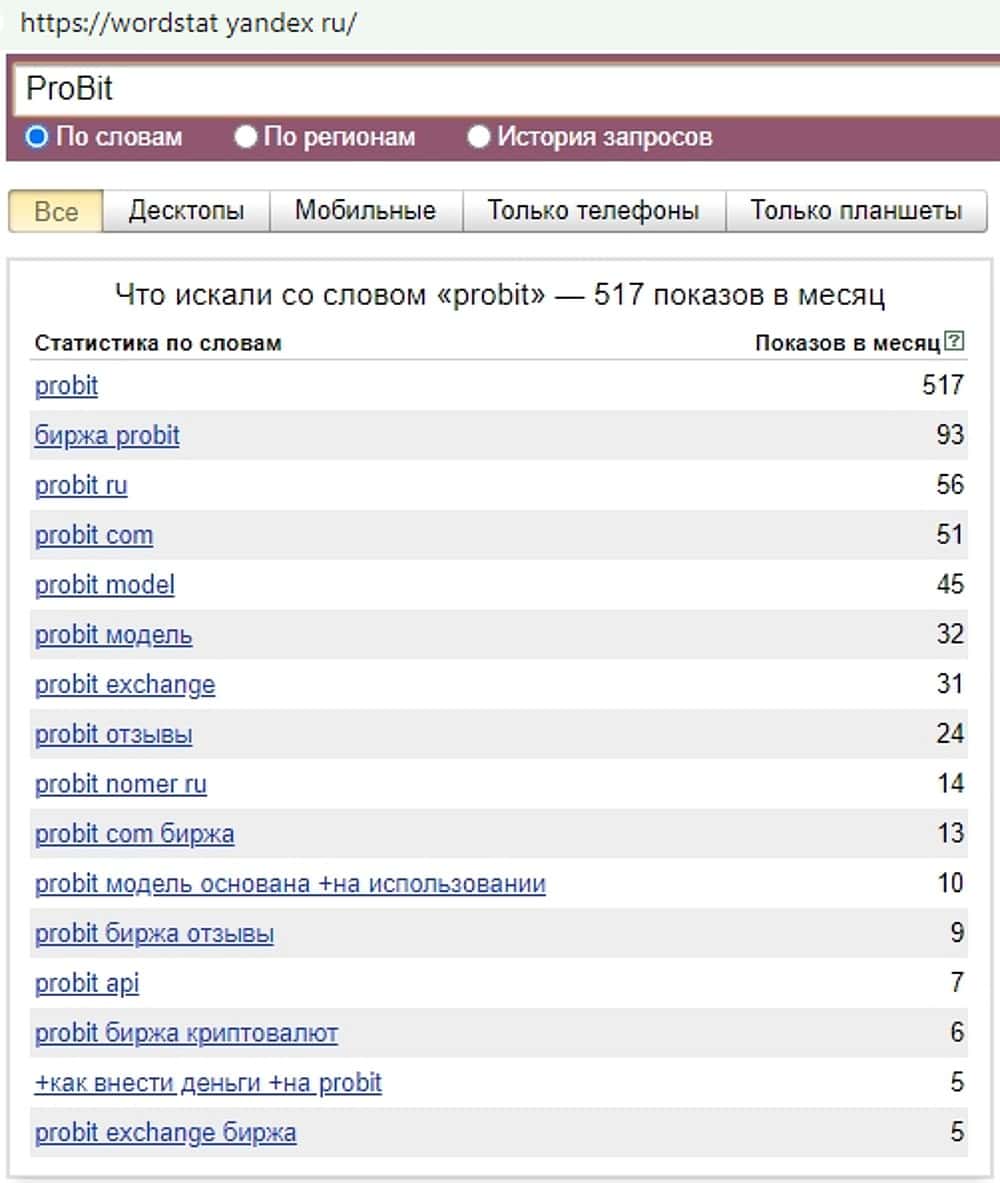Click the Статистика по словам column header
The height and width of the screenshot is (1183, 1000).
point(158,343)
